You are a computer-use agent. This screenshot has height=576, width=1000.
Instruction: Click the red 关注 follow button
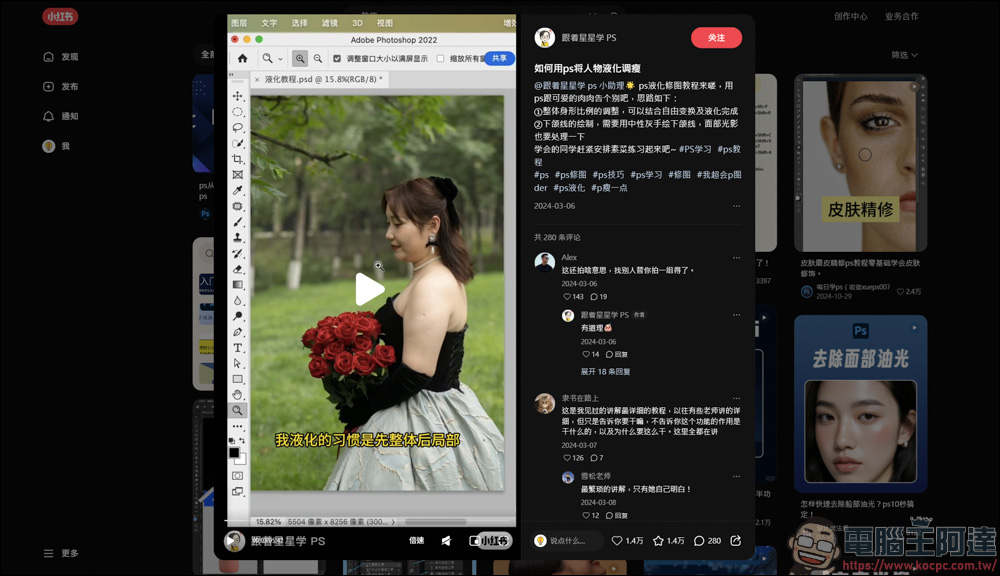[x=716, y=38]
